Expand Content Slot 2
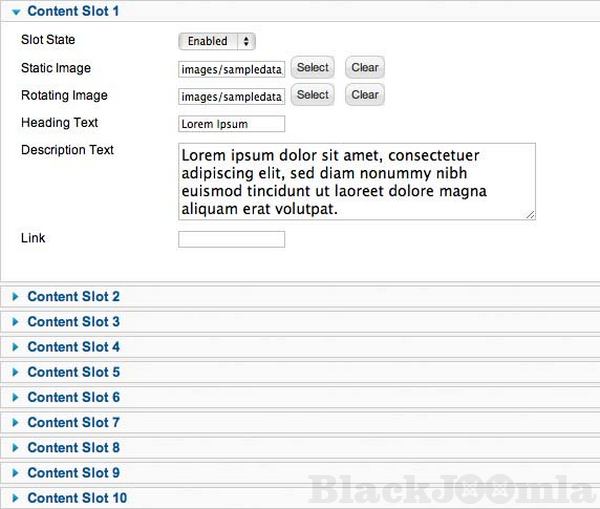The width and height of the screenshot is (600, 509). click(x=73, y=297)
